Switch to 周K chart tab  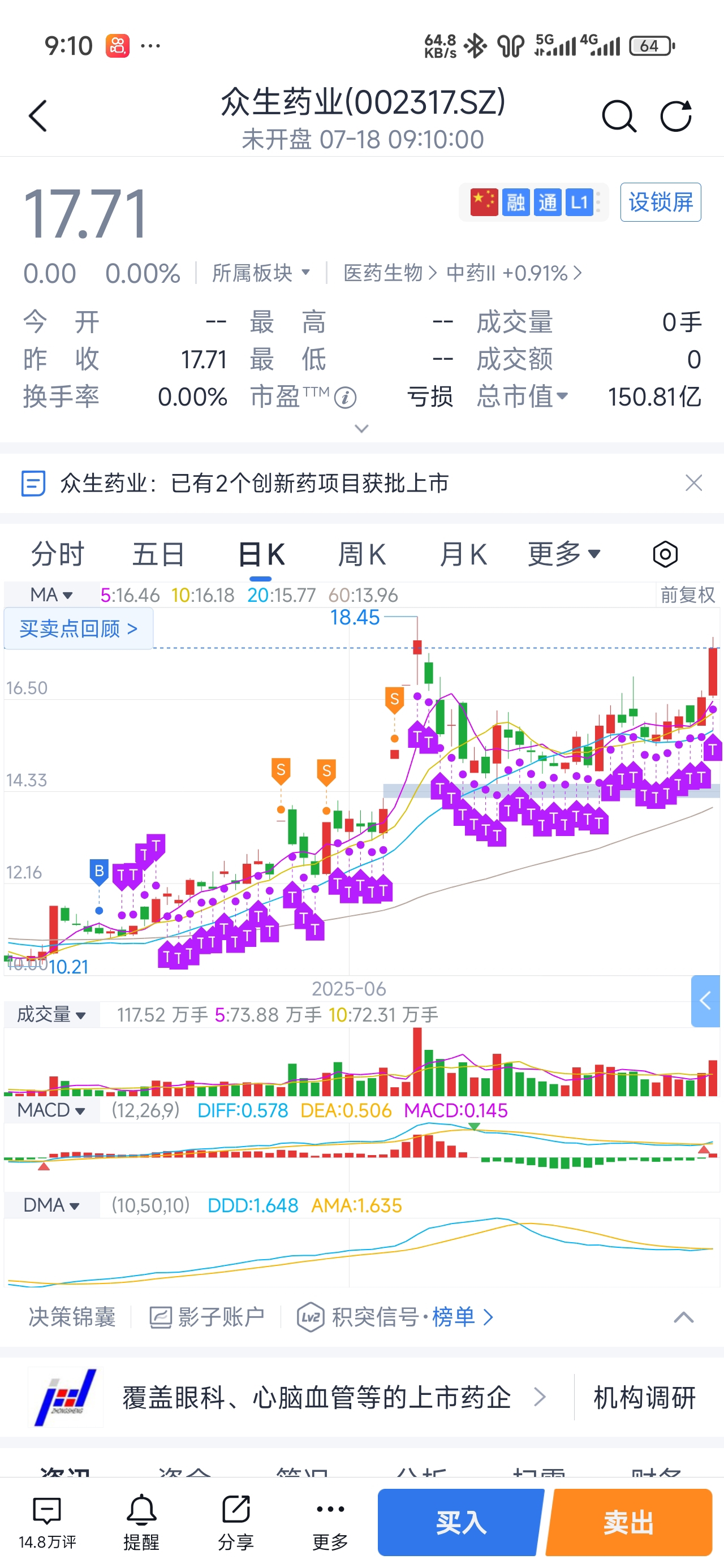click(x=361, y=554)
